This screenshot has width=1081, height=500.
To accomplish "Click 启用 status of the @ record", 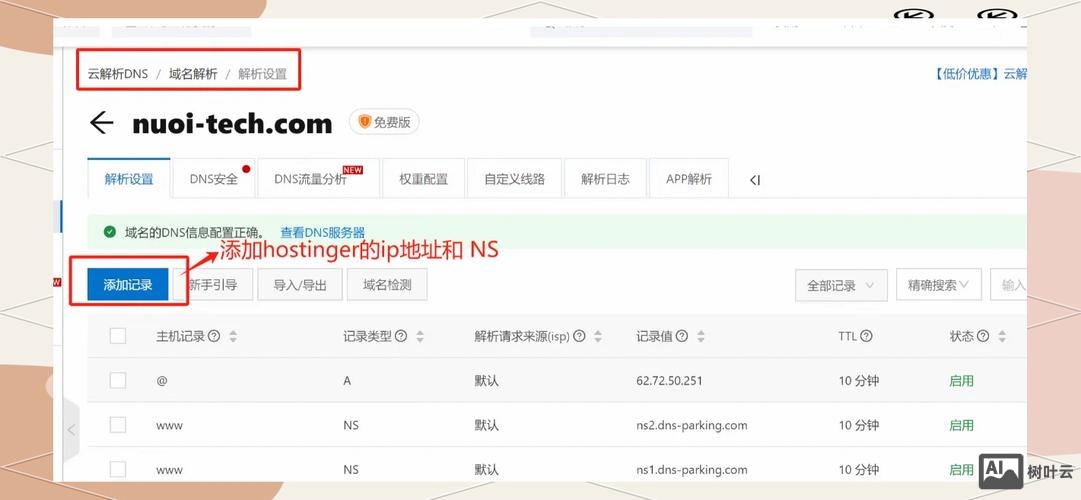I will point(961,380).
